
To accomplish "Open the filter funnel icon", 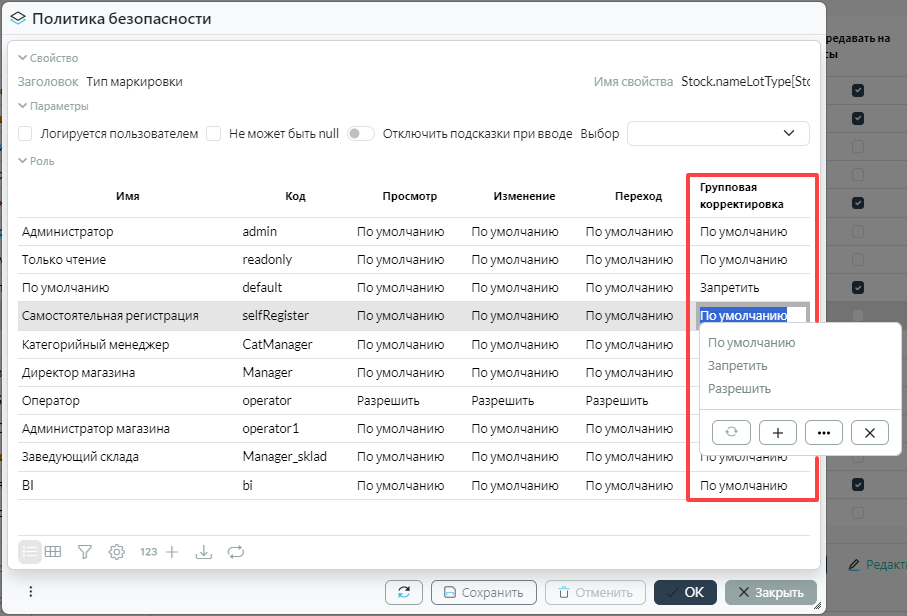I will [85, 551].
